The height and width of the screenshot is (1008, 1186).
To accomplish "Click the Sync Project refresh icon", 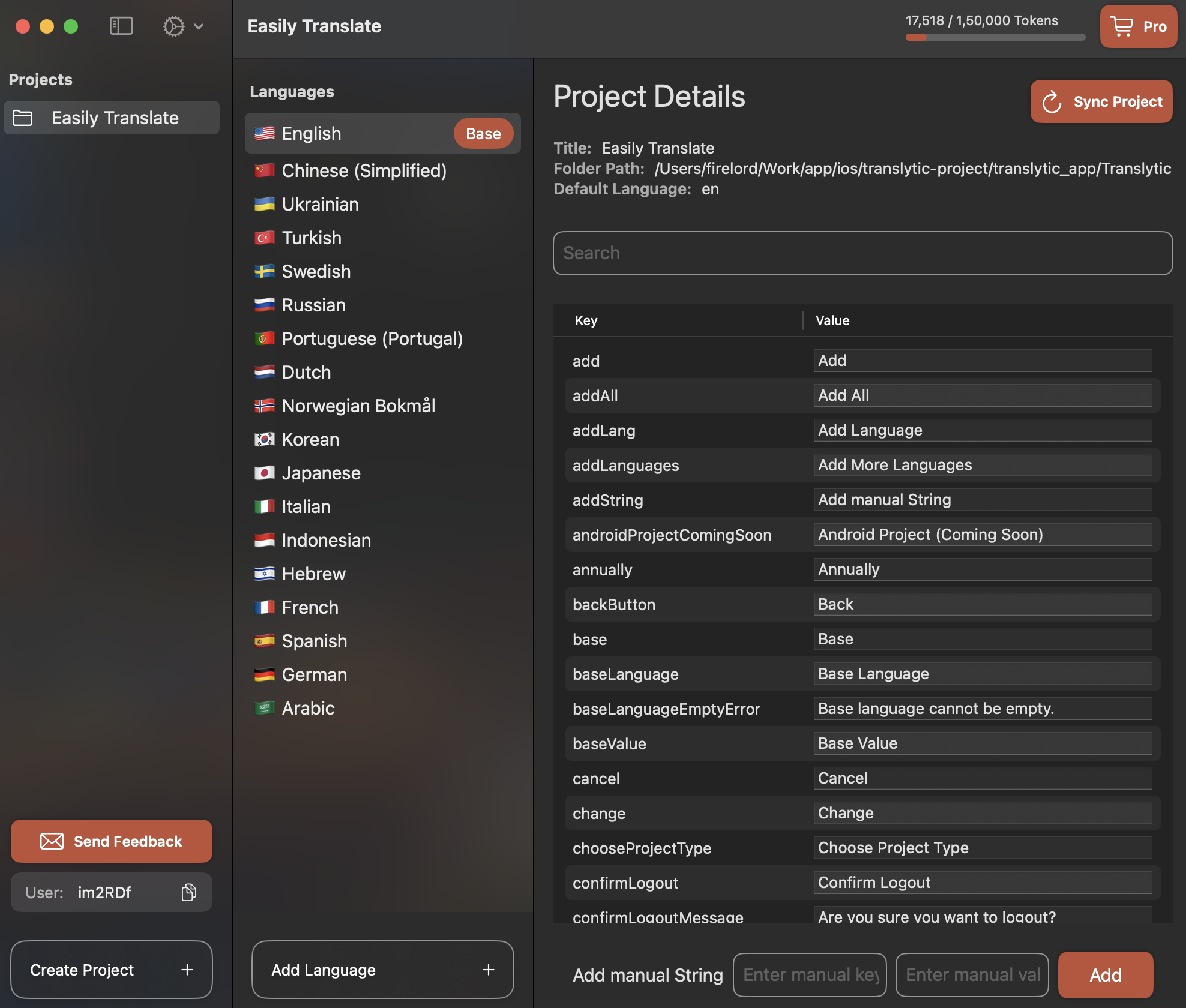I will pyautogui.click(x=1052, y=102).
